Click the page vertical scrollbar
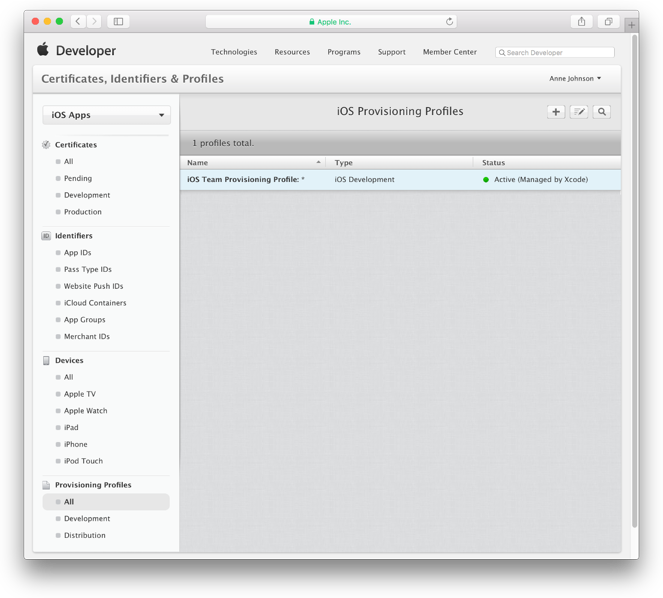This screenshot has width=663, height=598. point(634,281)
